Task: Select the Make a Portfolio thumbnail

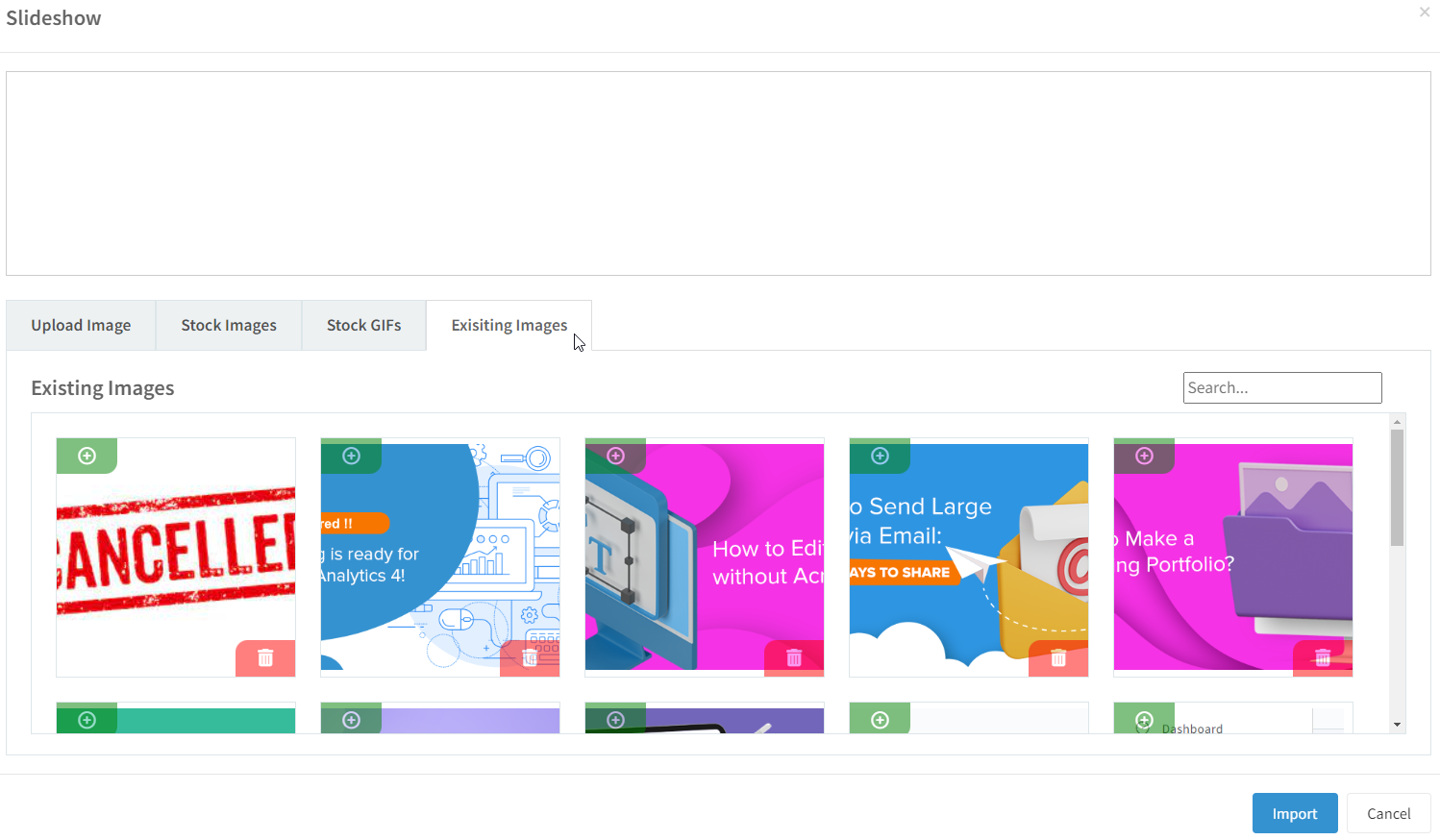Action: tap(1233, 557)
